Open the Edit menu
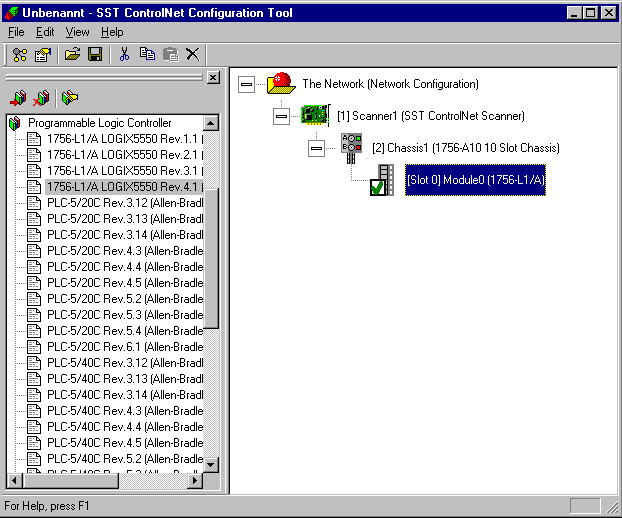The height and width of the screenshot is (518, 622). (x=45, y=32)
